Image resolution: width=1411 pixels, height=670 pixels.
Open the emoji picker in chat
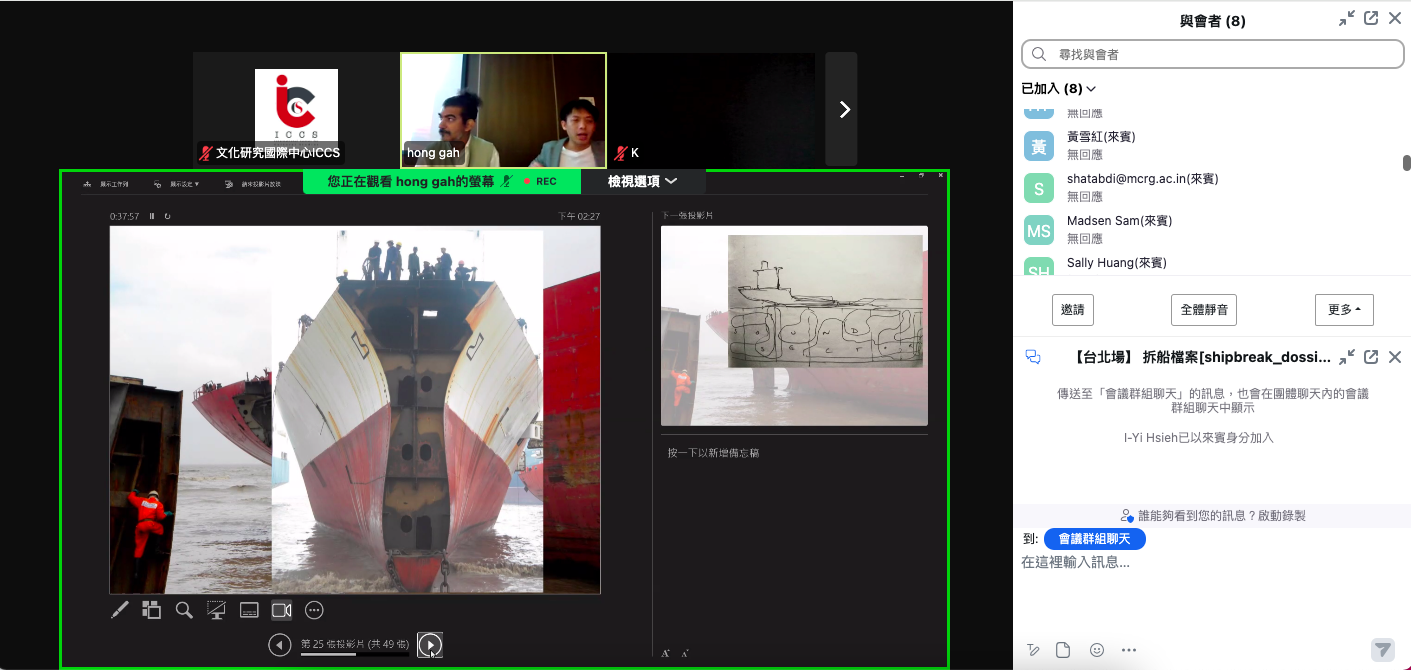click(1097, 650)
